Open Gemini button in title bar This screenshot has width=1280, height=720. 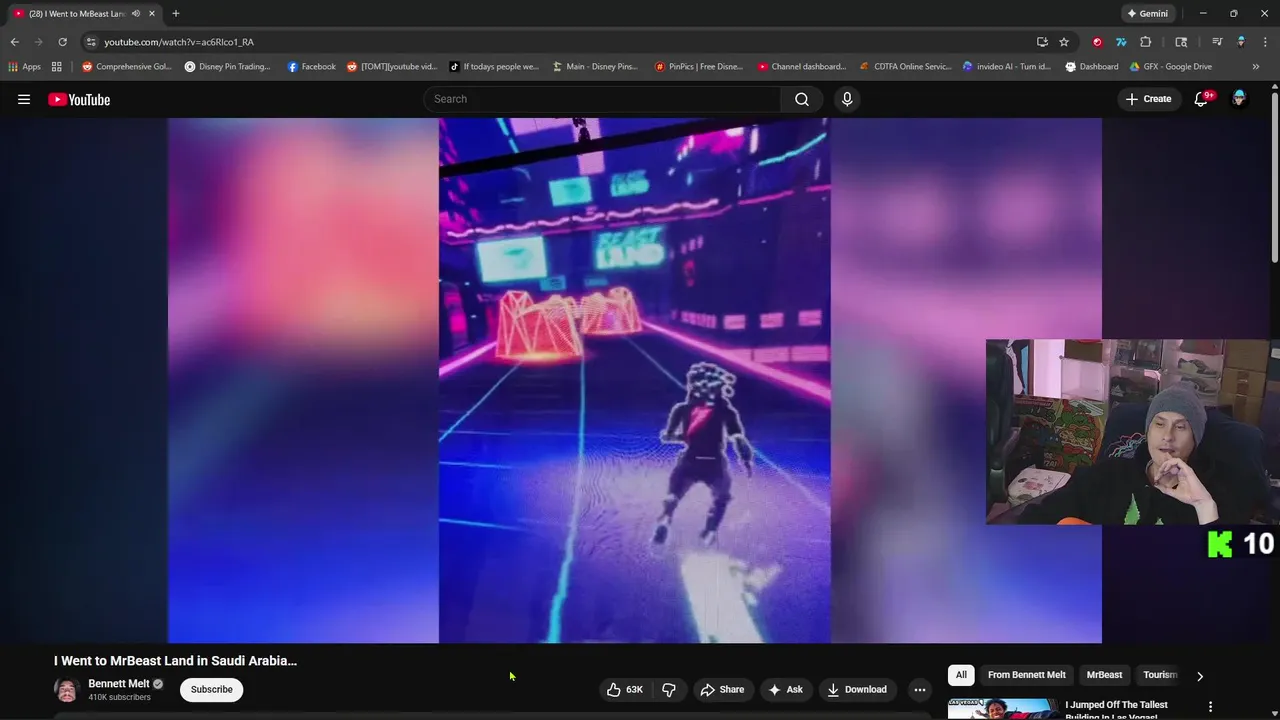pos(1146,13)
